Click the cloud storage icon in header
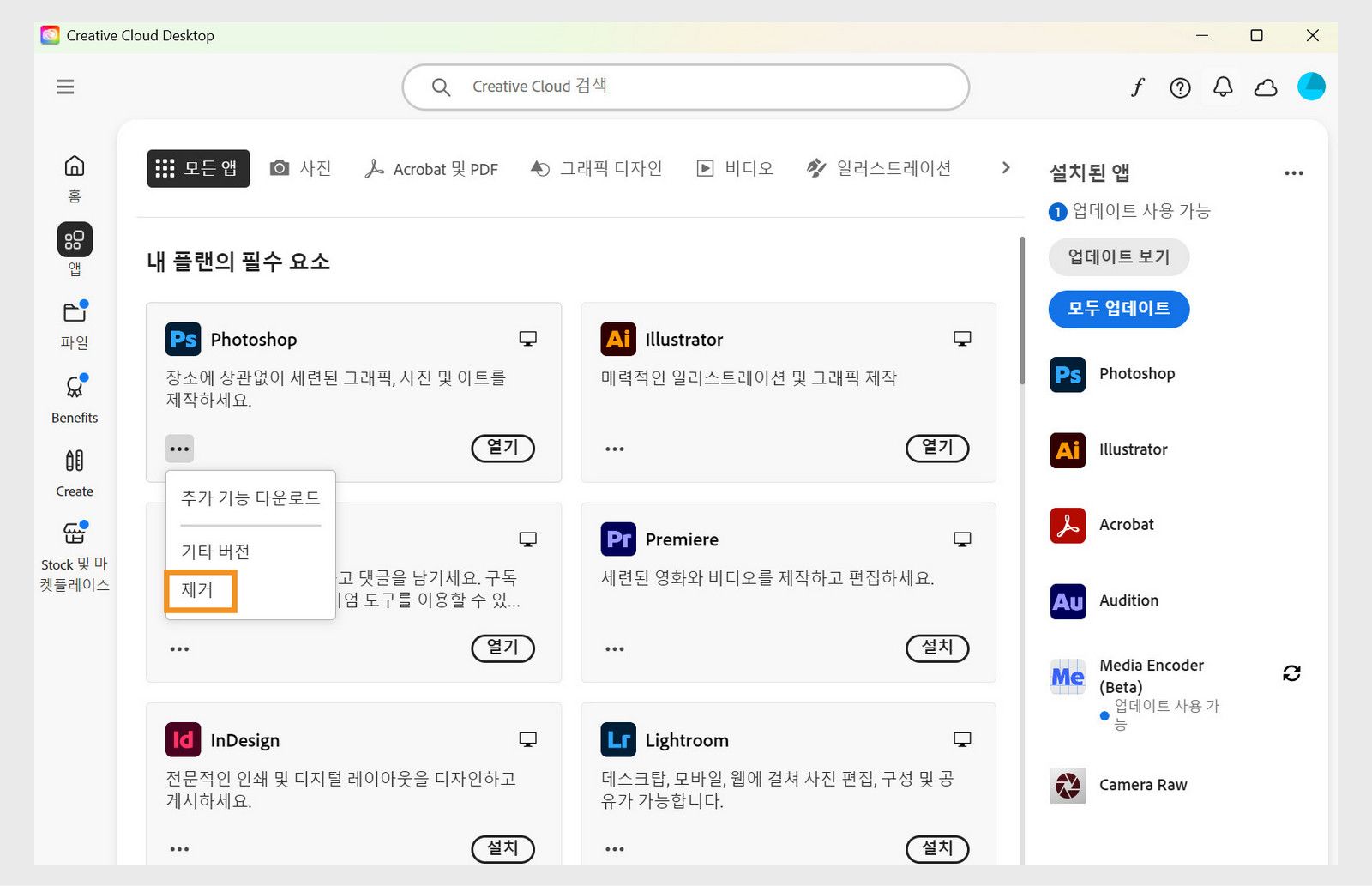 [1266, 87]
